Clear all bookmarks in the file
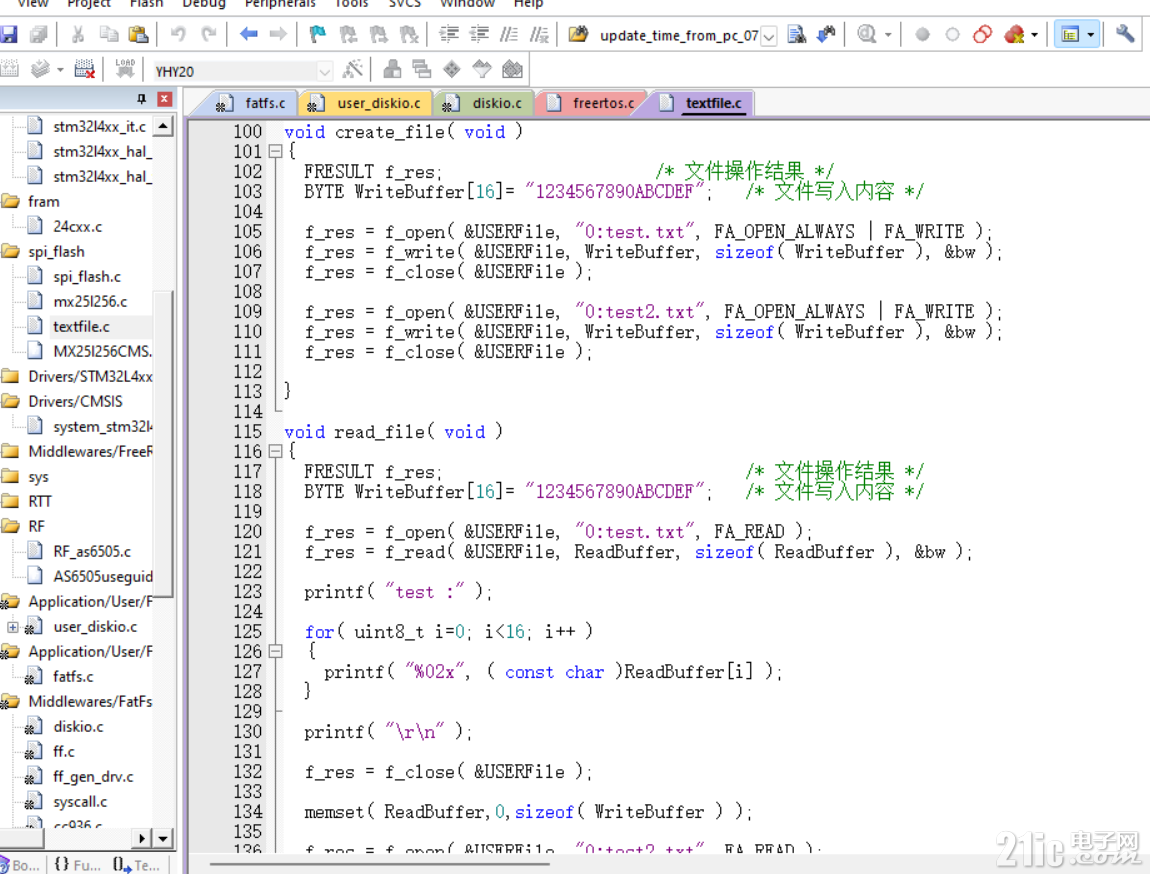Viewport: 1150px width, 874px height. pyautogui.click(x=409, y=34)
